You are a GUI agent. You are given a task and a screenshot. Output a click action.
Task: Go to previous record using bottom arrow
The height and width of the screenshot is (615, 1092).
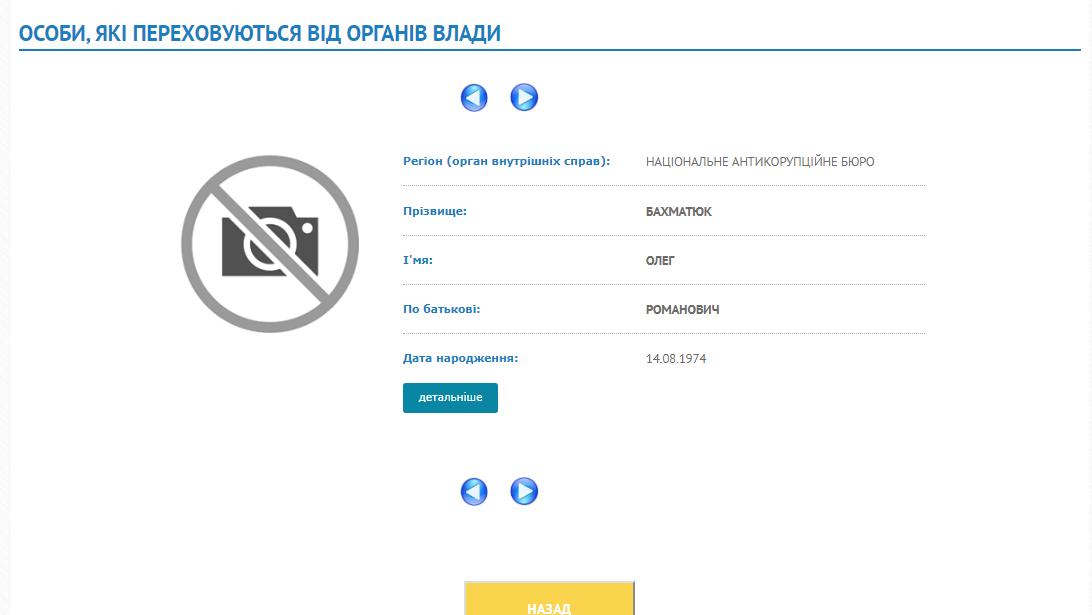[474, 491]
